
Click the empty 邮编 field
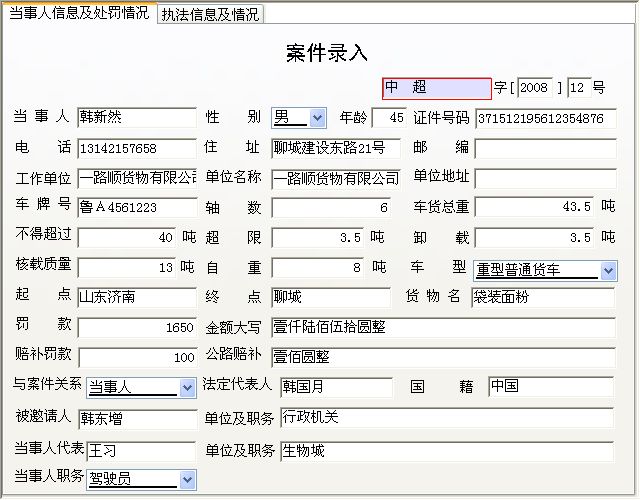tap(545, 148)
